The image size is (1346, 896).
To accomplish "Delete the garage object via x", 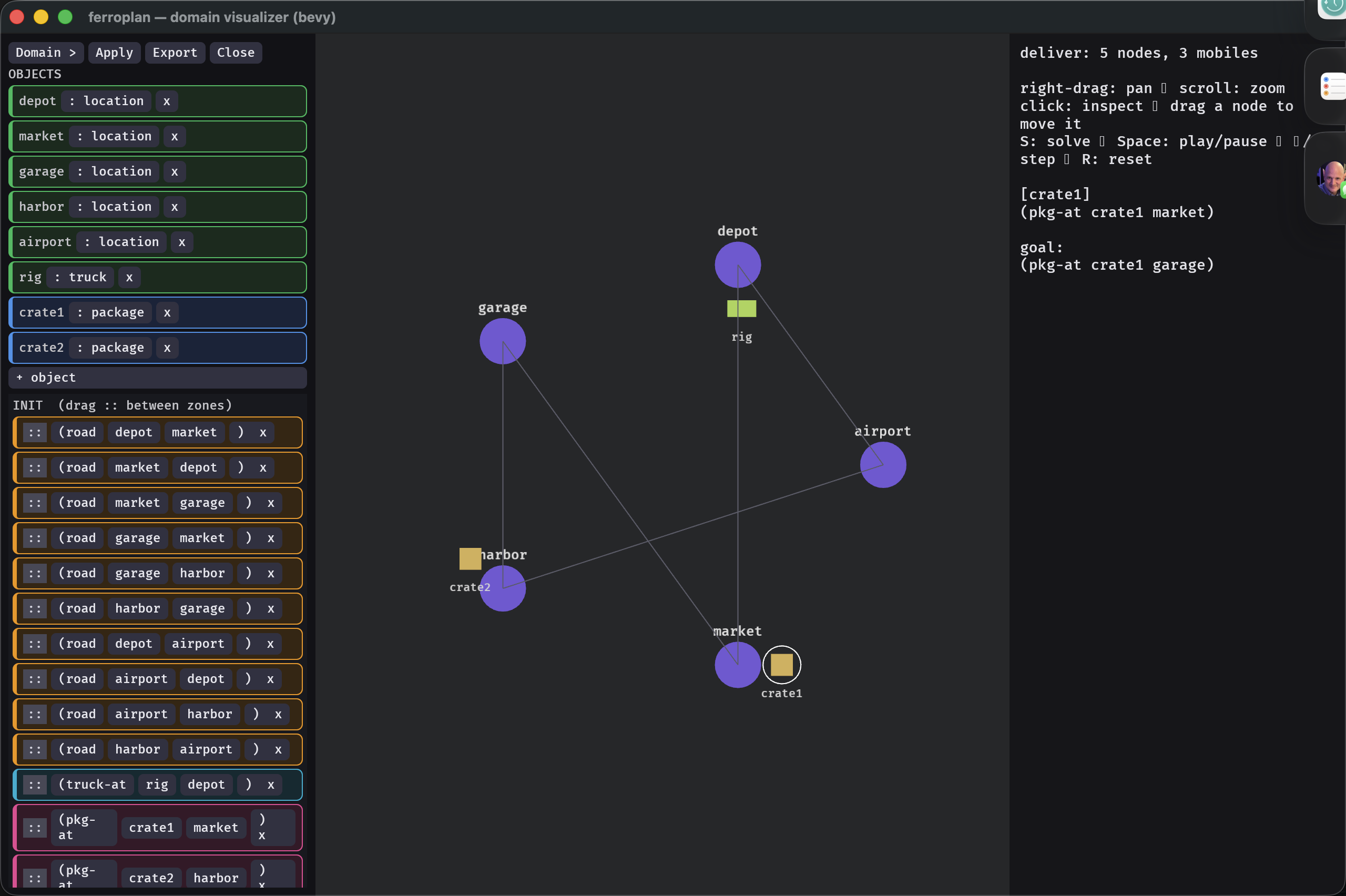I will (x=175, y=171).
